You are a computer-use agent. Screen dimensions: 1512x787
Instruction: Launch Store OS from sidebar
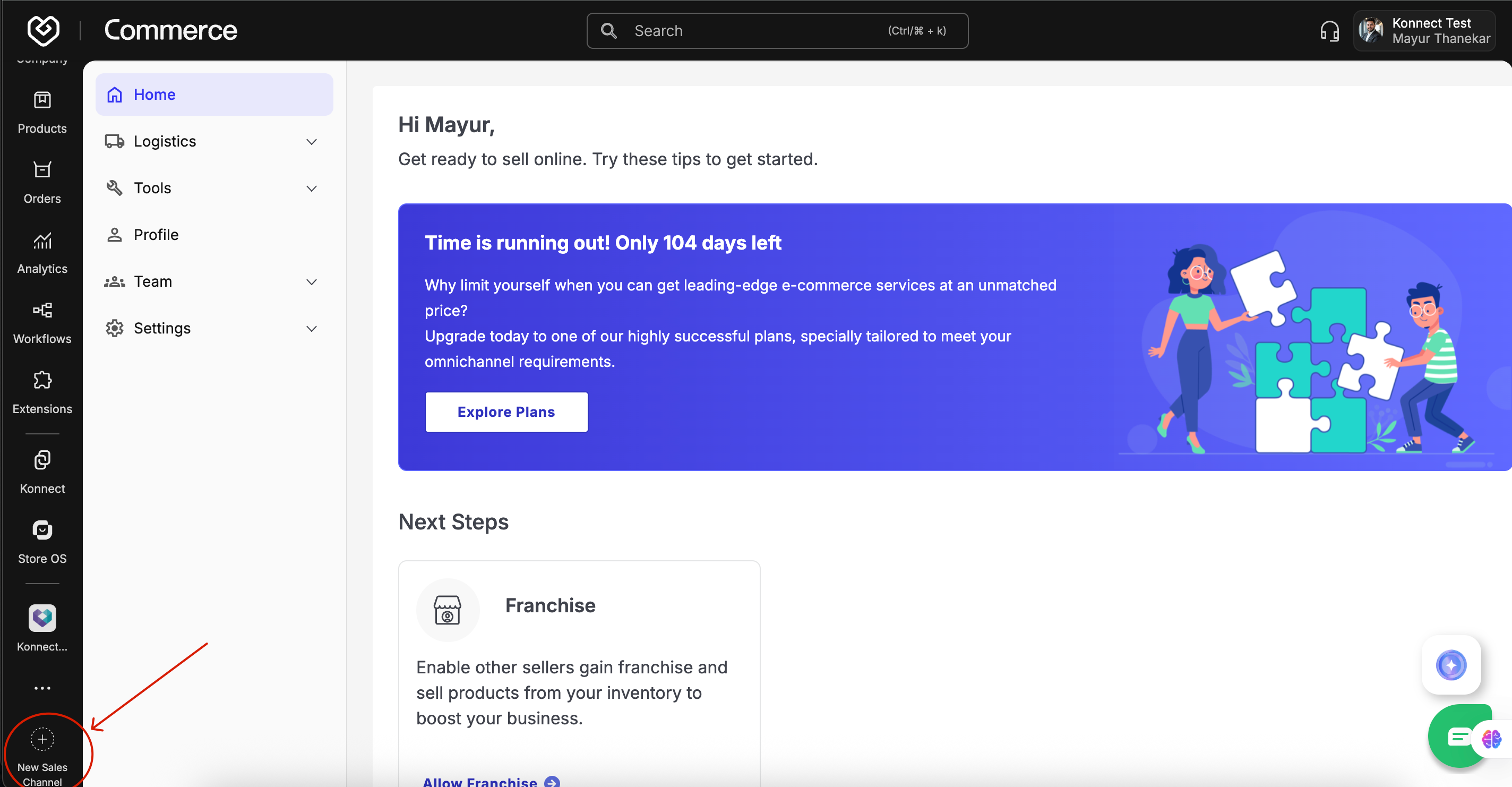point(42,542)
